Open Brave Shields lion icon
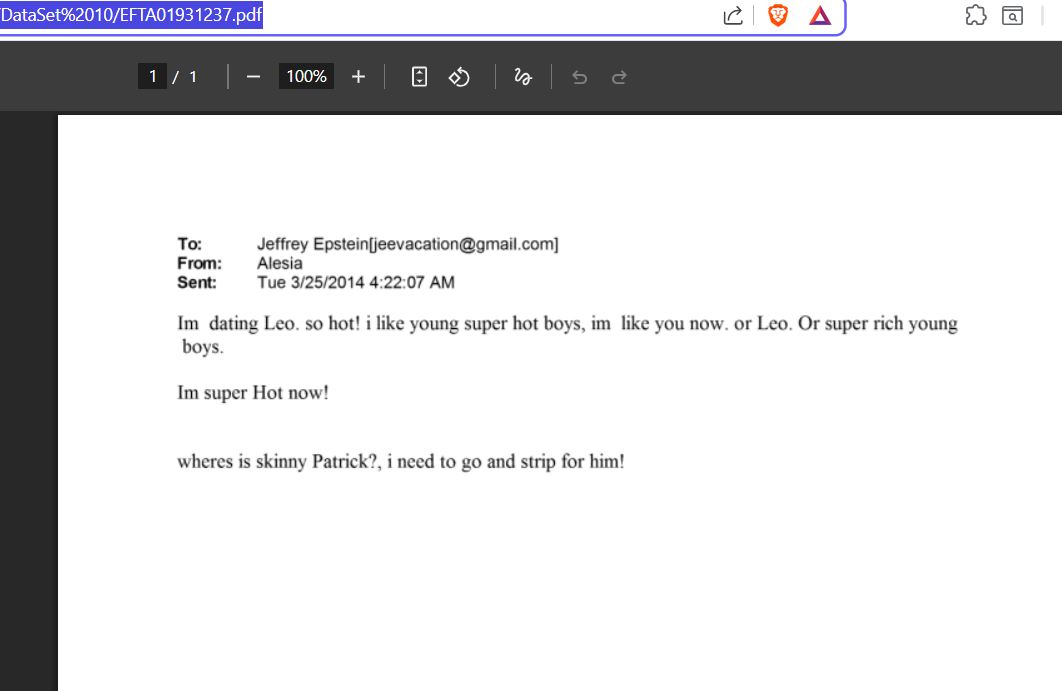Screen dimensions: 1062x691 (778, 15)
